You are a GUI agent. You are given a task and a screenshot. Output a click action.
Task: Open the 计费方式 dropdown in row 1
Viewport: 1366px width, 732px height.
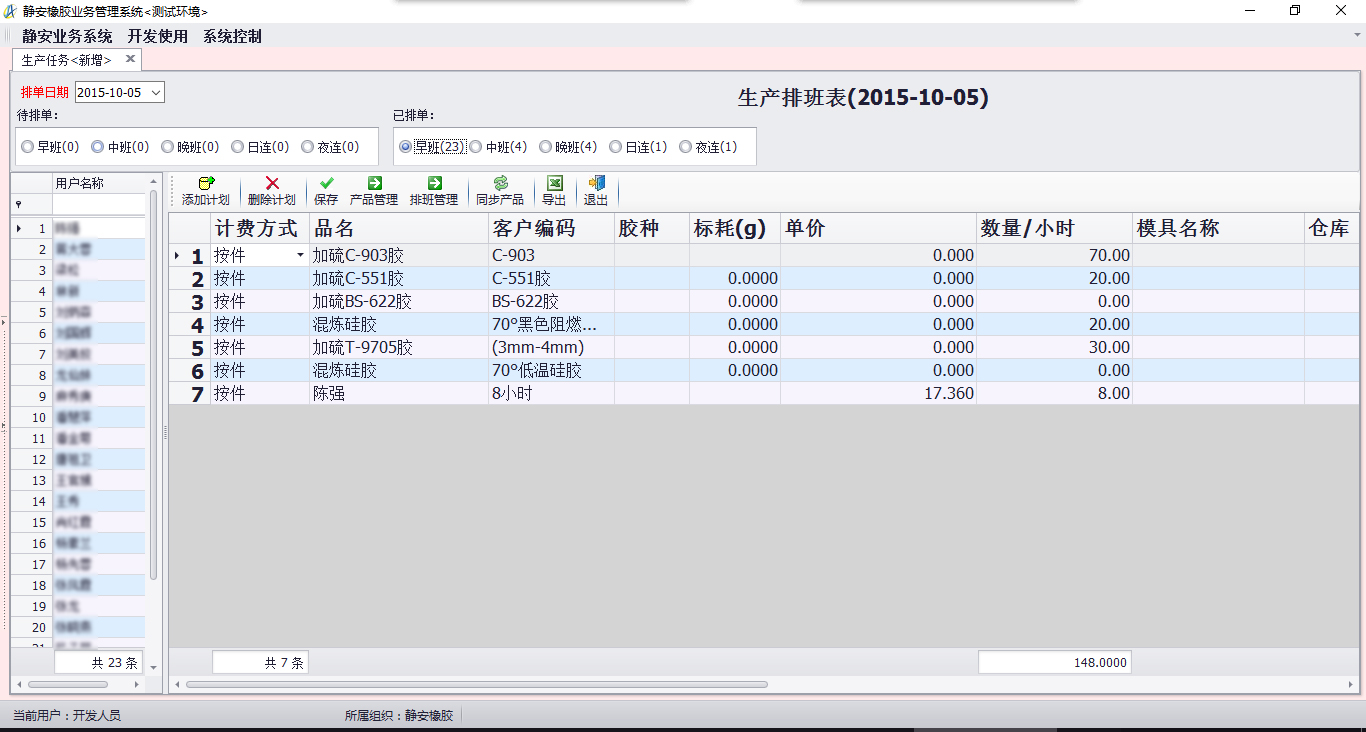pos(300,256)
